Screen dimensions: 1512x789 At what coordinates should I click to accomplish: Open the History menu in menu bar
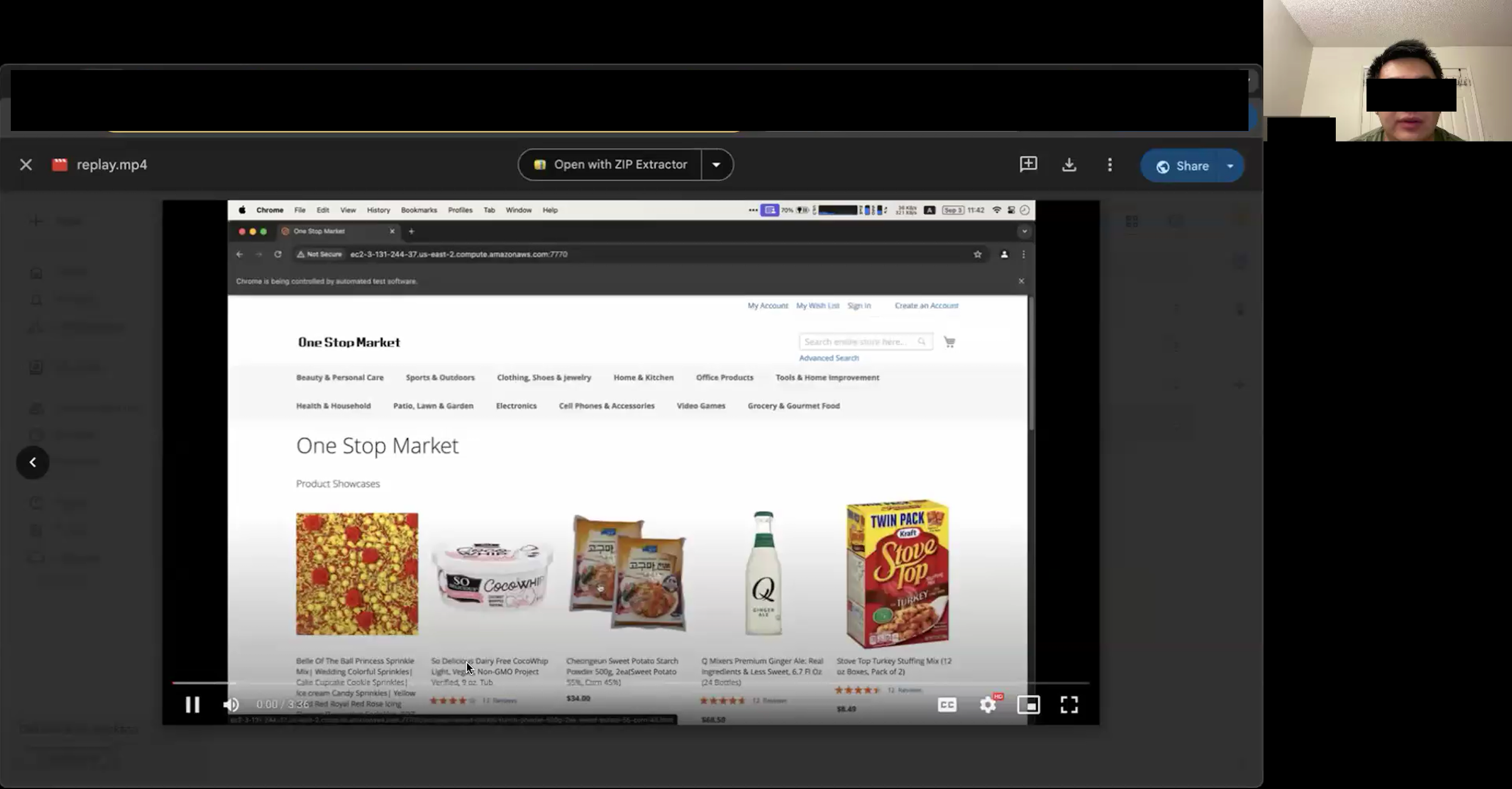click(x=378, y=210)
